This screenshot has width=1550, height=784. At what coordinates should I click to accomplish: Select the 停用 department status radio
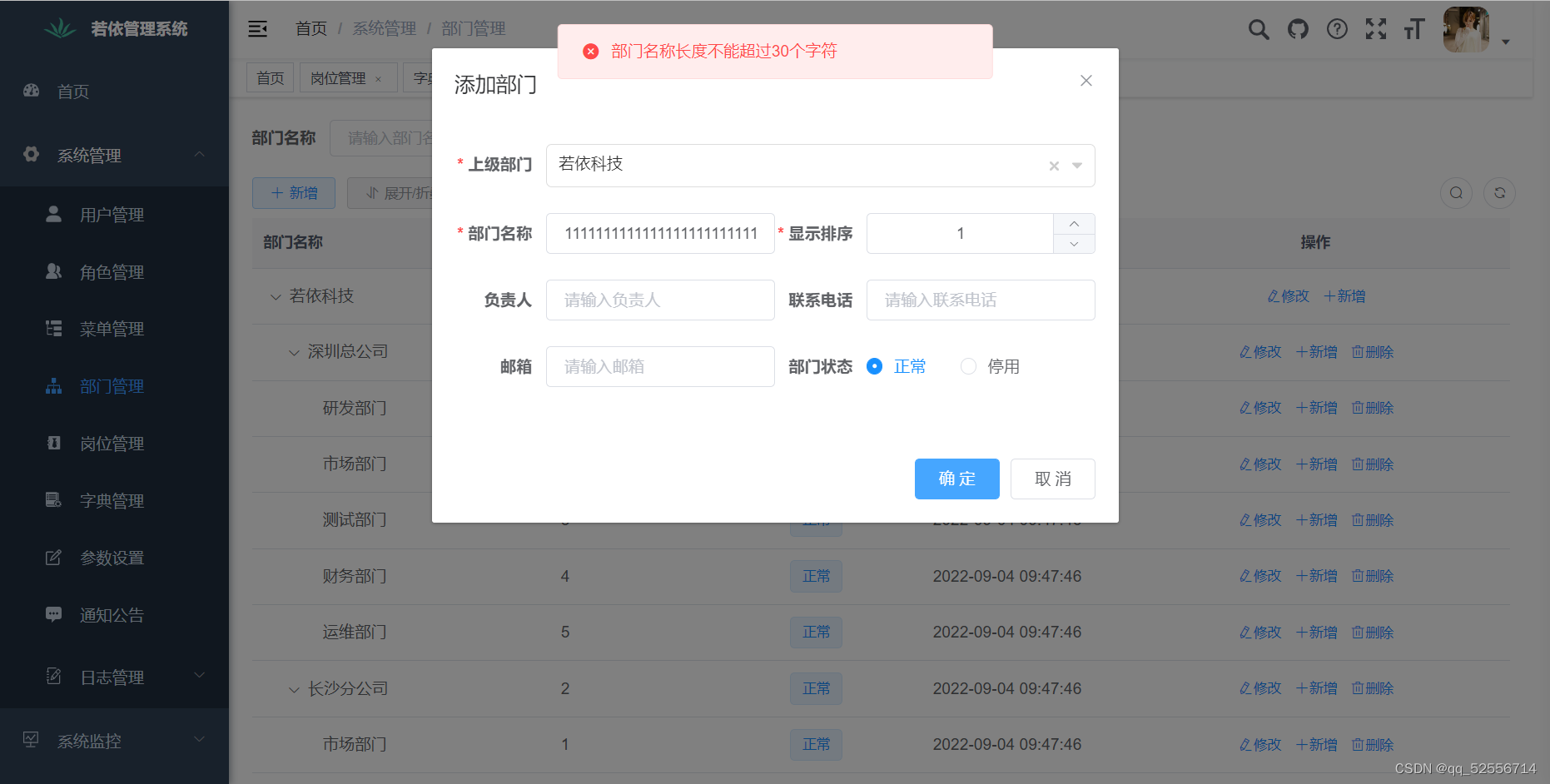(968, 366)
